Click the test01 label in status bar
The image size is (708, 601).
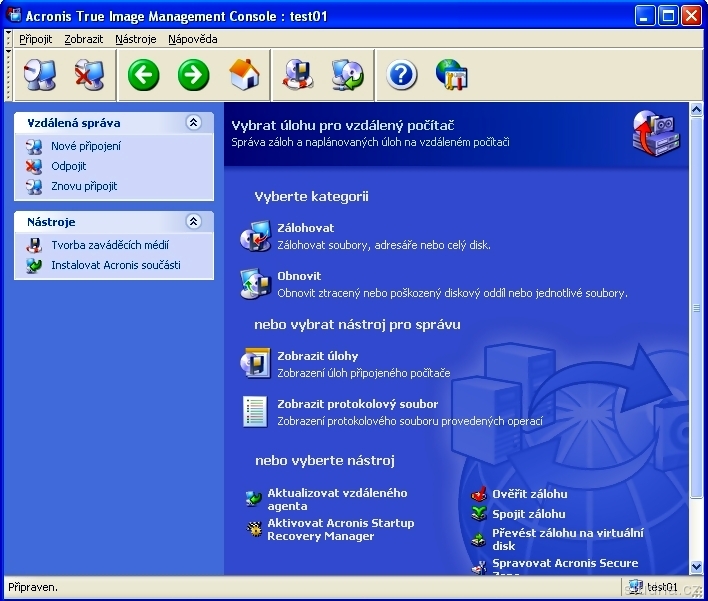pos(662,587)
